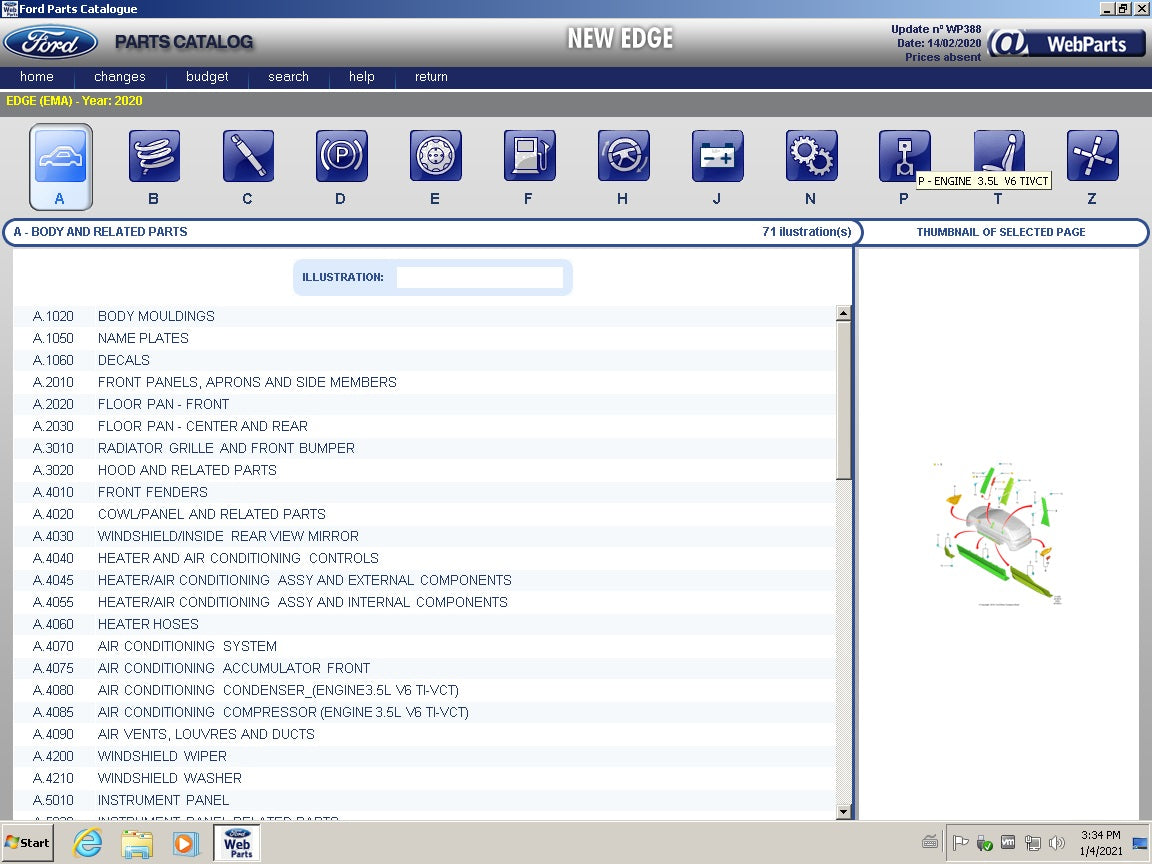
Task: Select the body category icon A
Action: click(61, 158)
